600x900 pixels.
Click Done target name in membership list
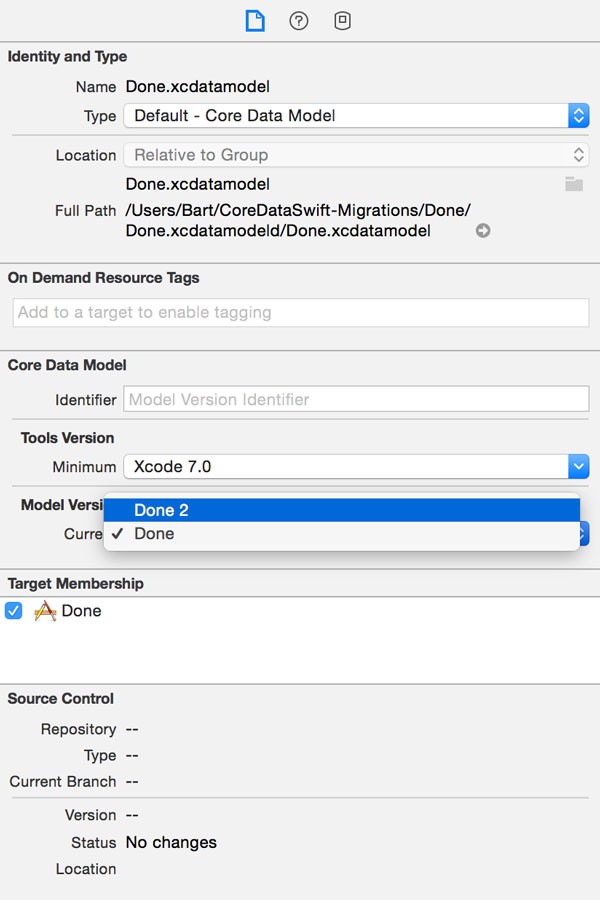coord(82,611)
